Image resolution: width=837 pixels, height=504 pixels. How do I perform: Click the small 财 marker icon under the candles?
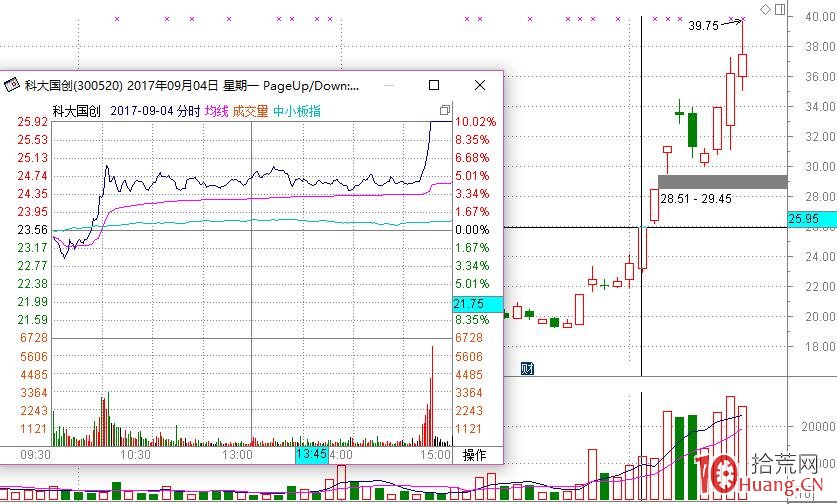point(526,369)
